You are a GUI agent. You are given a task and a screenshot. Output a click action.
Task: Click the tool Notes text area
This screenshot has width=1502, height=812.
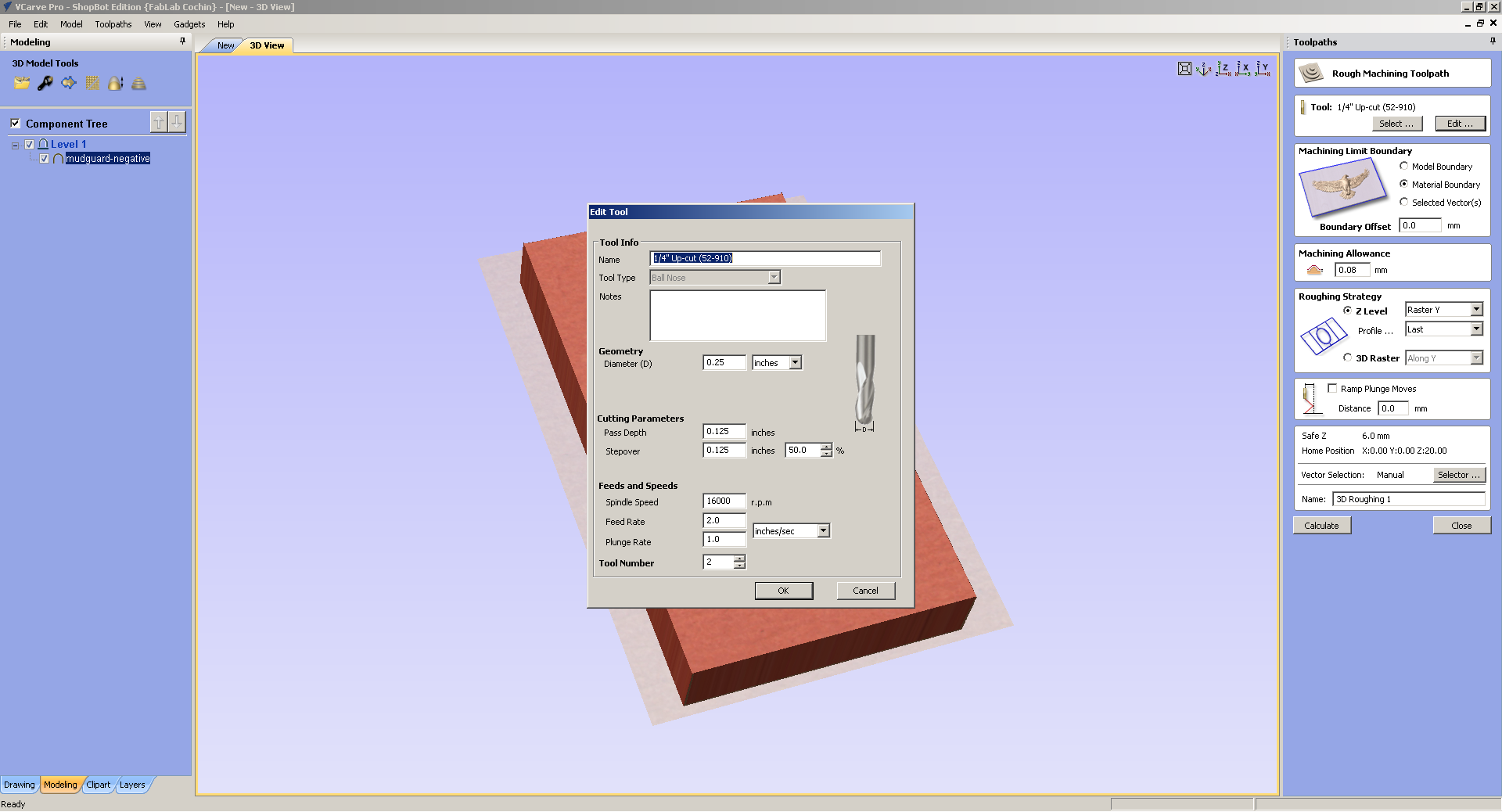(x=738, y=315)
